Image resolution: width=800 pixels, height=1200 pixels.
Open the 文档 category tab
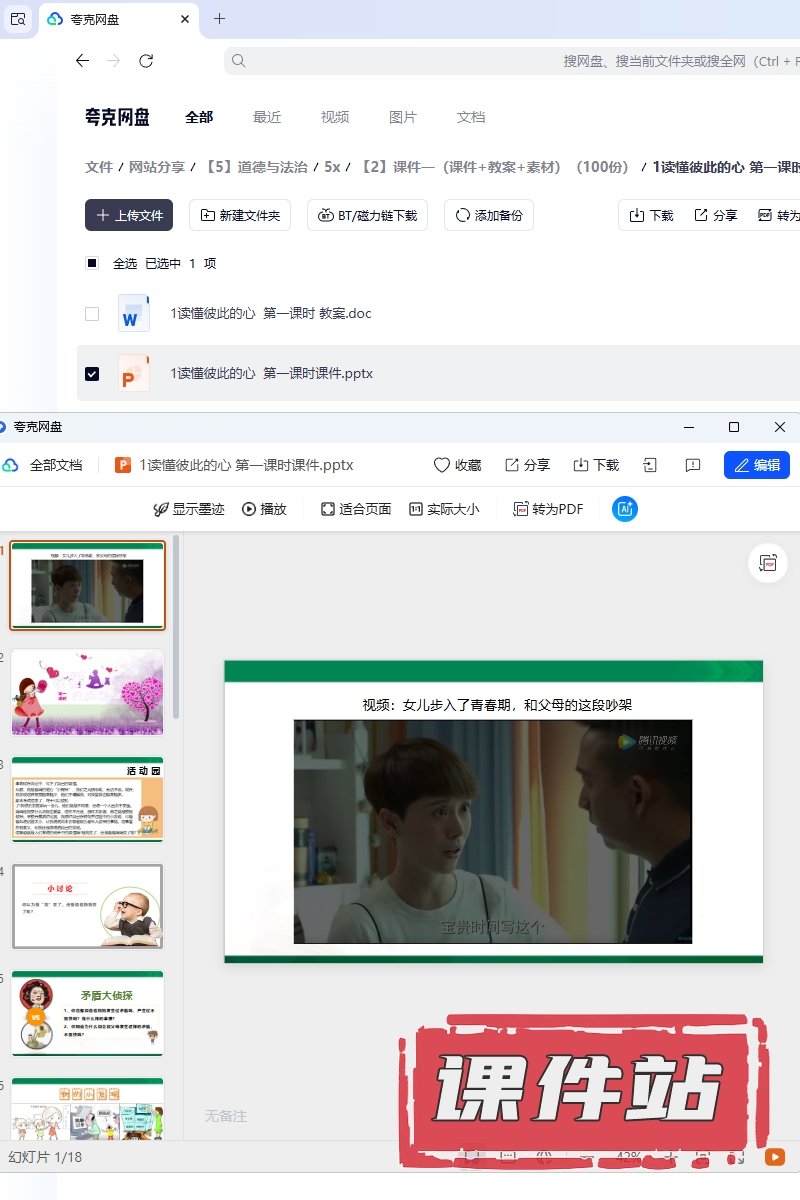point(471,117)
